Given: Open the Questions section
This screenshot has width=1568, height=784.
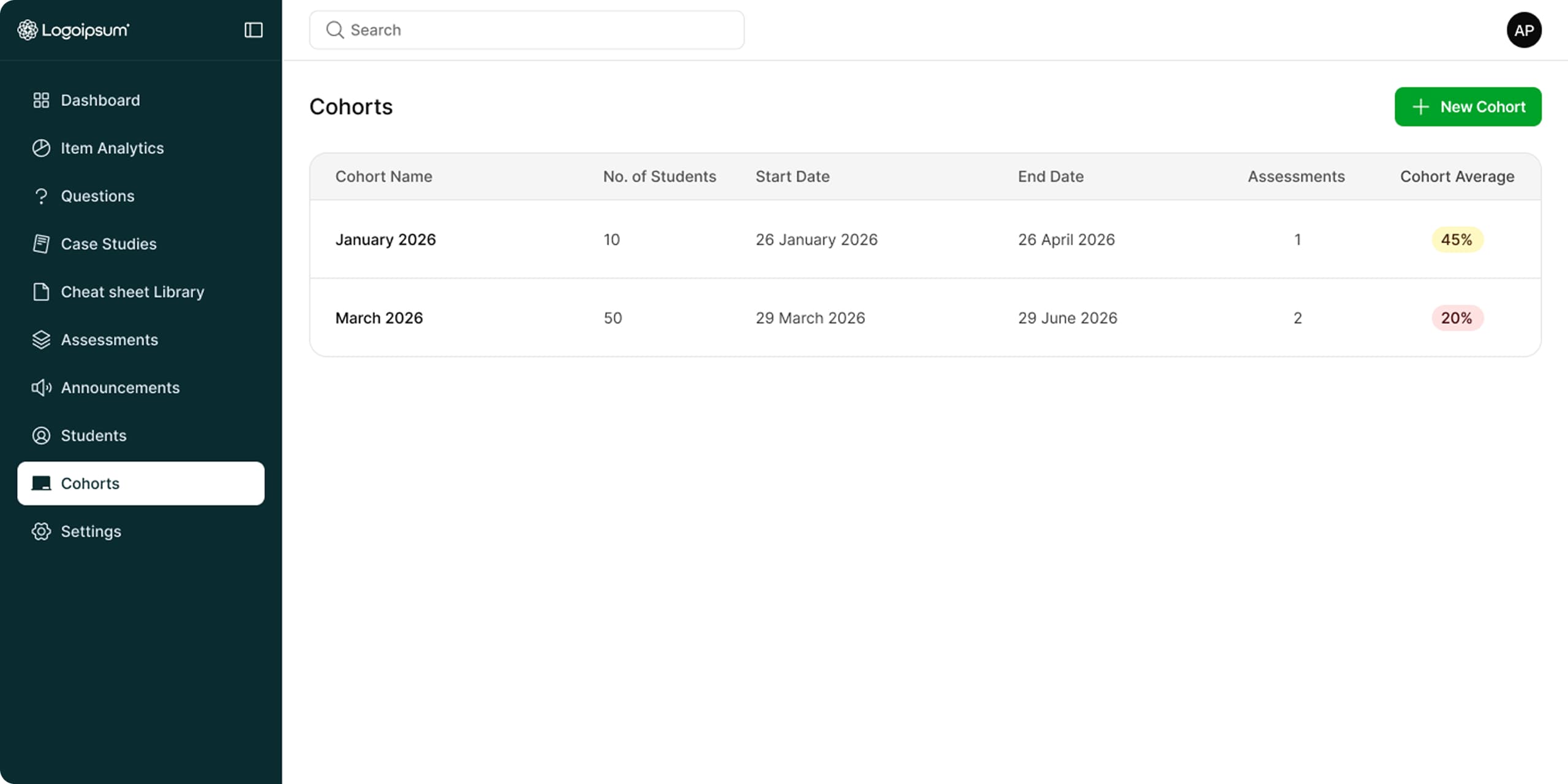Looking at the screenshot, I should (x=141, y=196).
